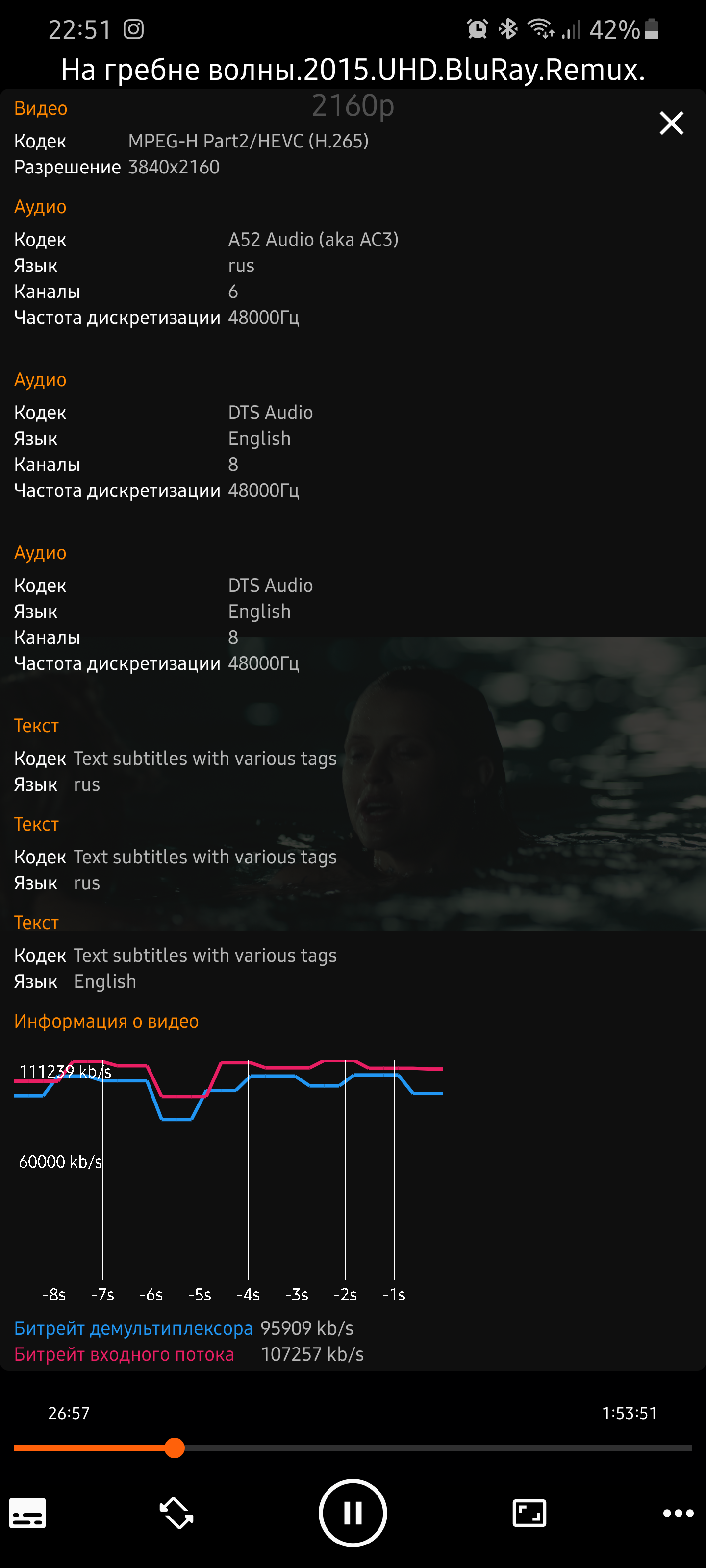Click the orange seek bar handle
The width and height of the screenshot is (706, 1568).
coord(175,1447)
